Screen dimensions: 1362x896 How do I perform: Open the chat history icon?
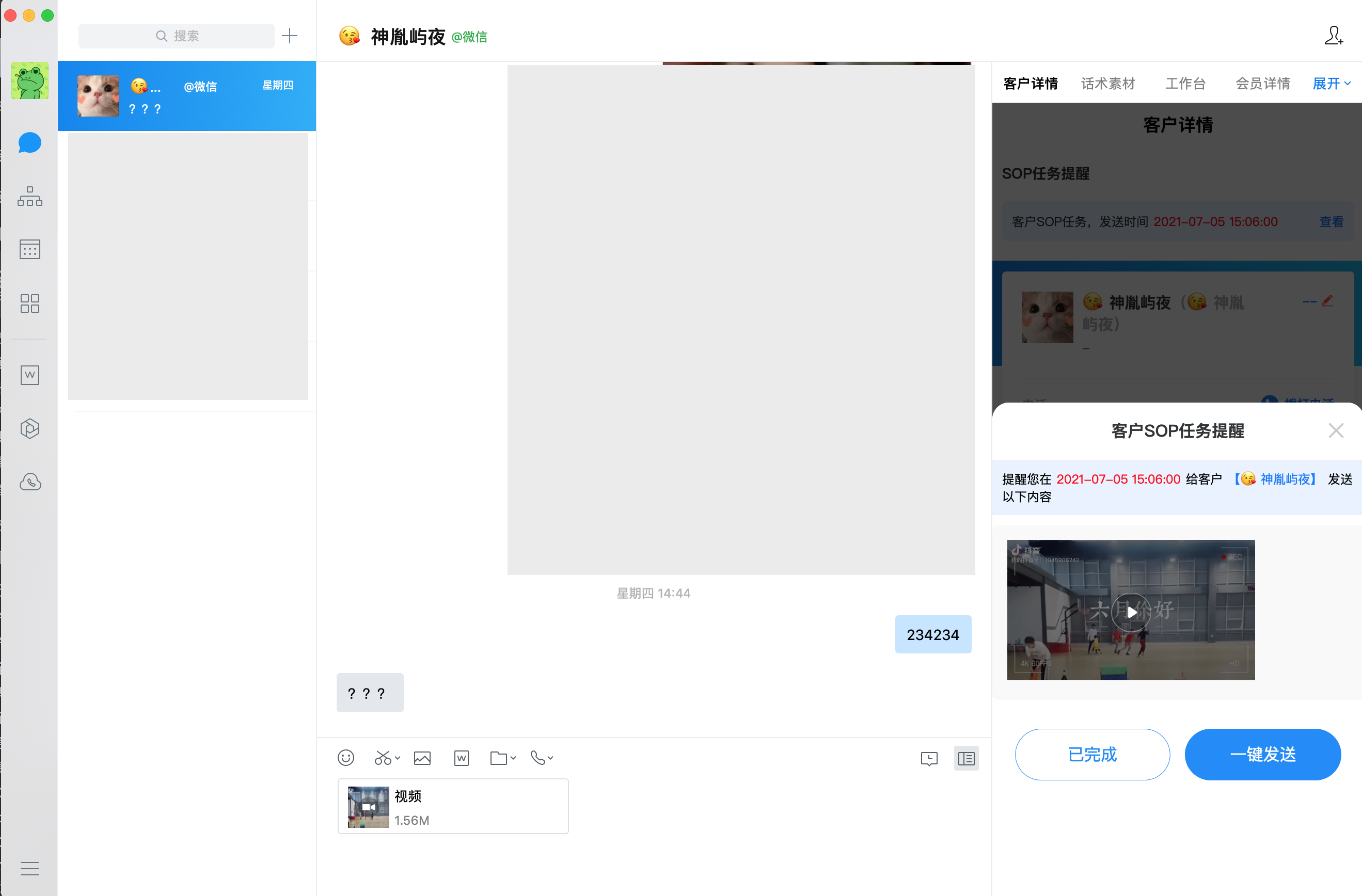pos(929,759)
